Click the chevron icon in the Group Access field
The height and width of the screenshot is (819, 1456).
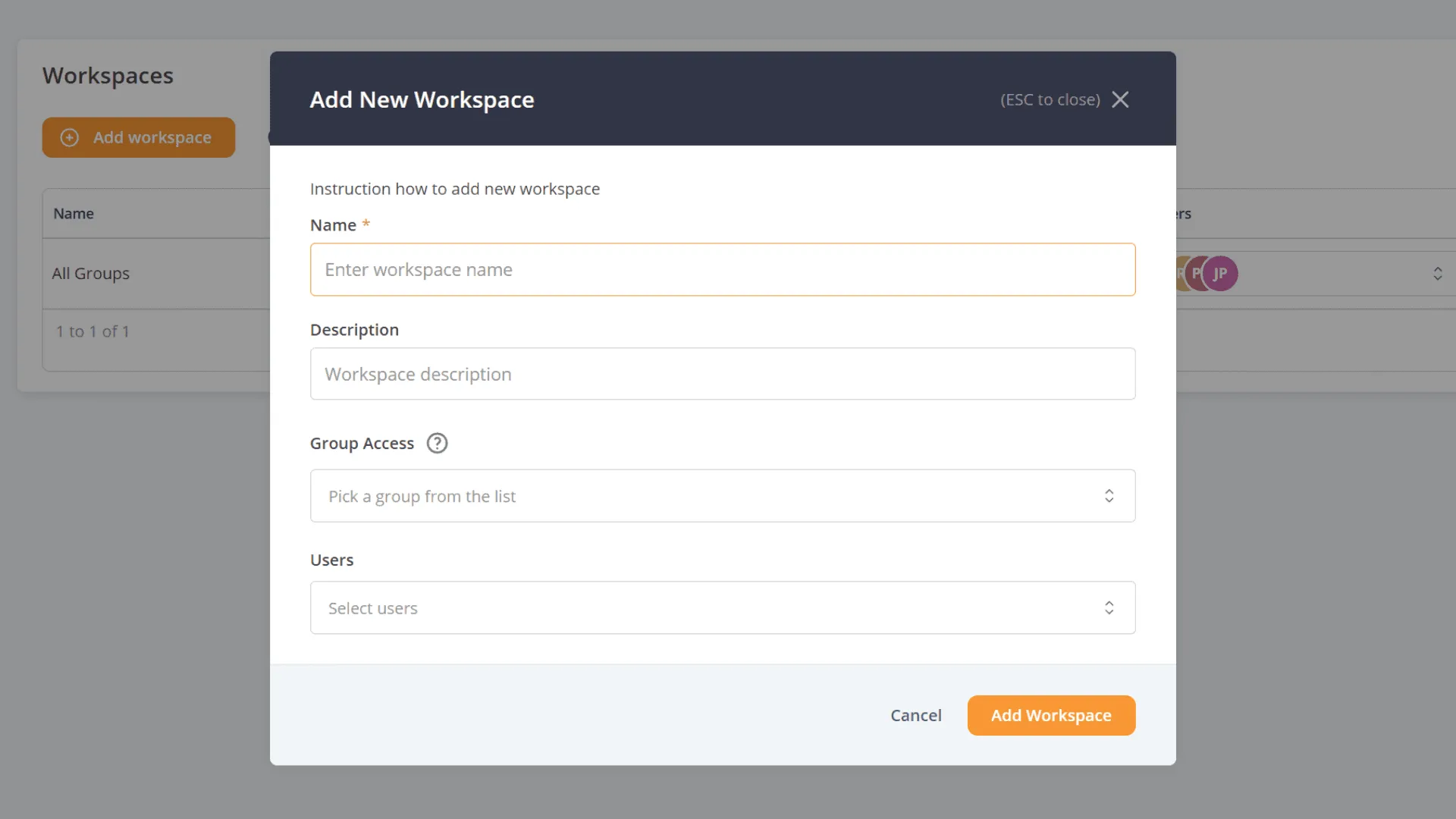pyautogui.click(x=1109, y=495)
